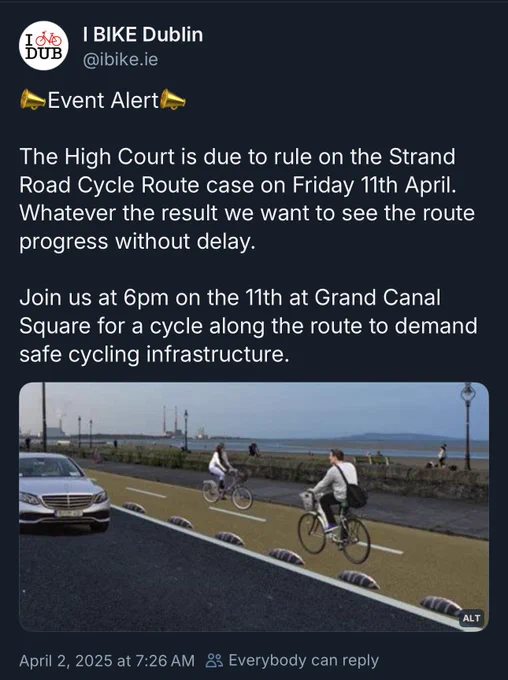Viewport: 508px width, 680px height.
Task: Click the Poolbeg chimneys in photo background
Action: click(170, 420)
